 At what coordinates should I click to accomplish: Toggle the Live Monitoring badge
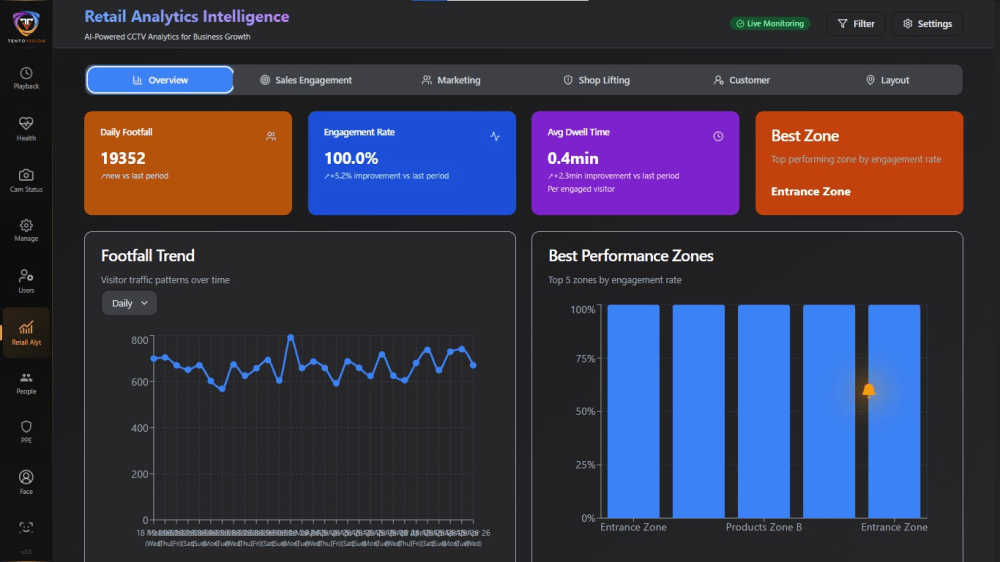(770, 24)
